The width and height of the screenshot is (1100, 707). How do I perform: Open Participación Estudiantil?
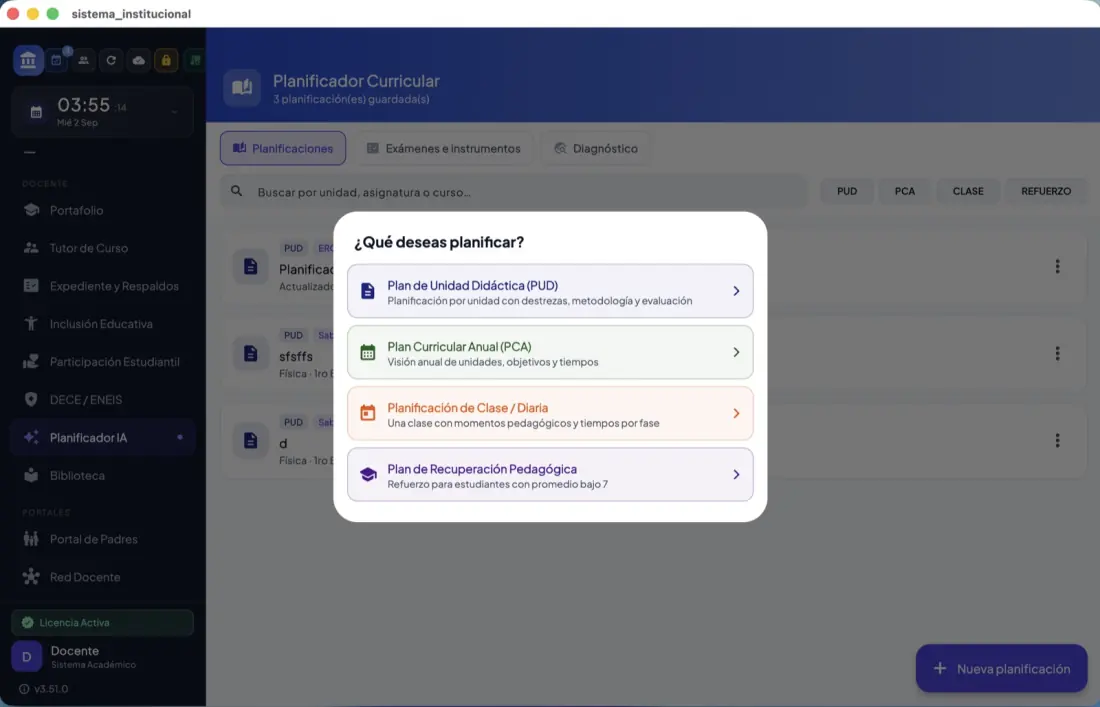point(102,362)
